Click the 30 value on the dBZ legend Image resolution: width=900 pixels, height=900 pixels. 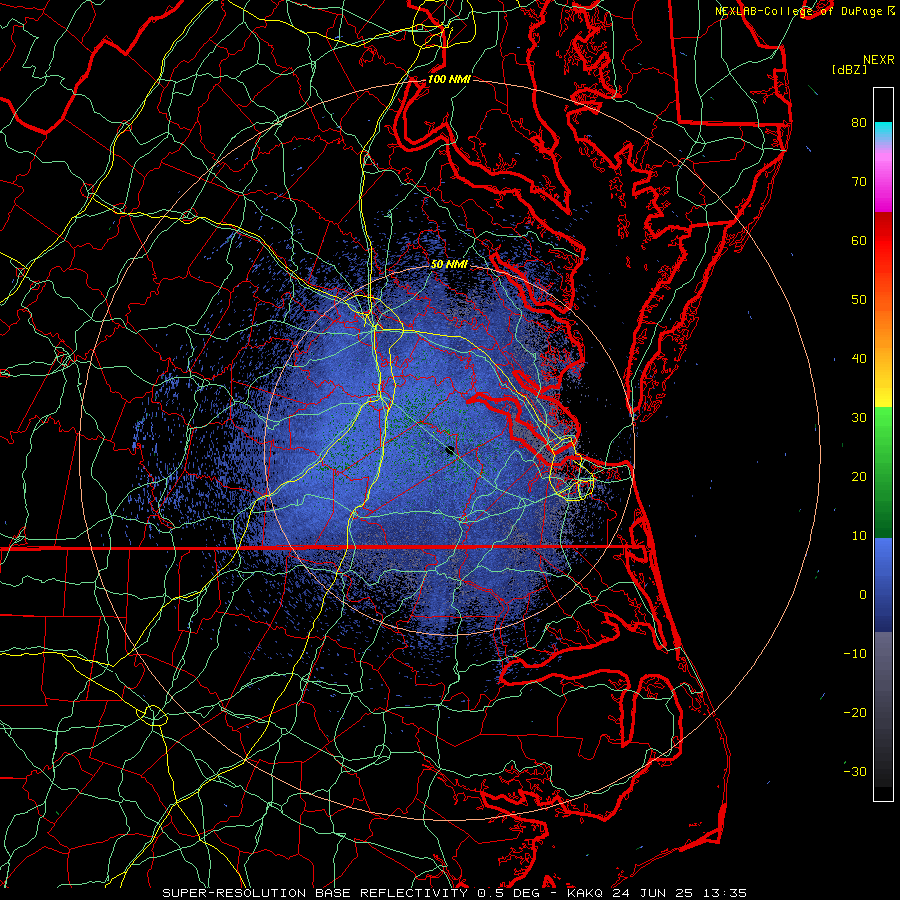(859, 418)
